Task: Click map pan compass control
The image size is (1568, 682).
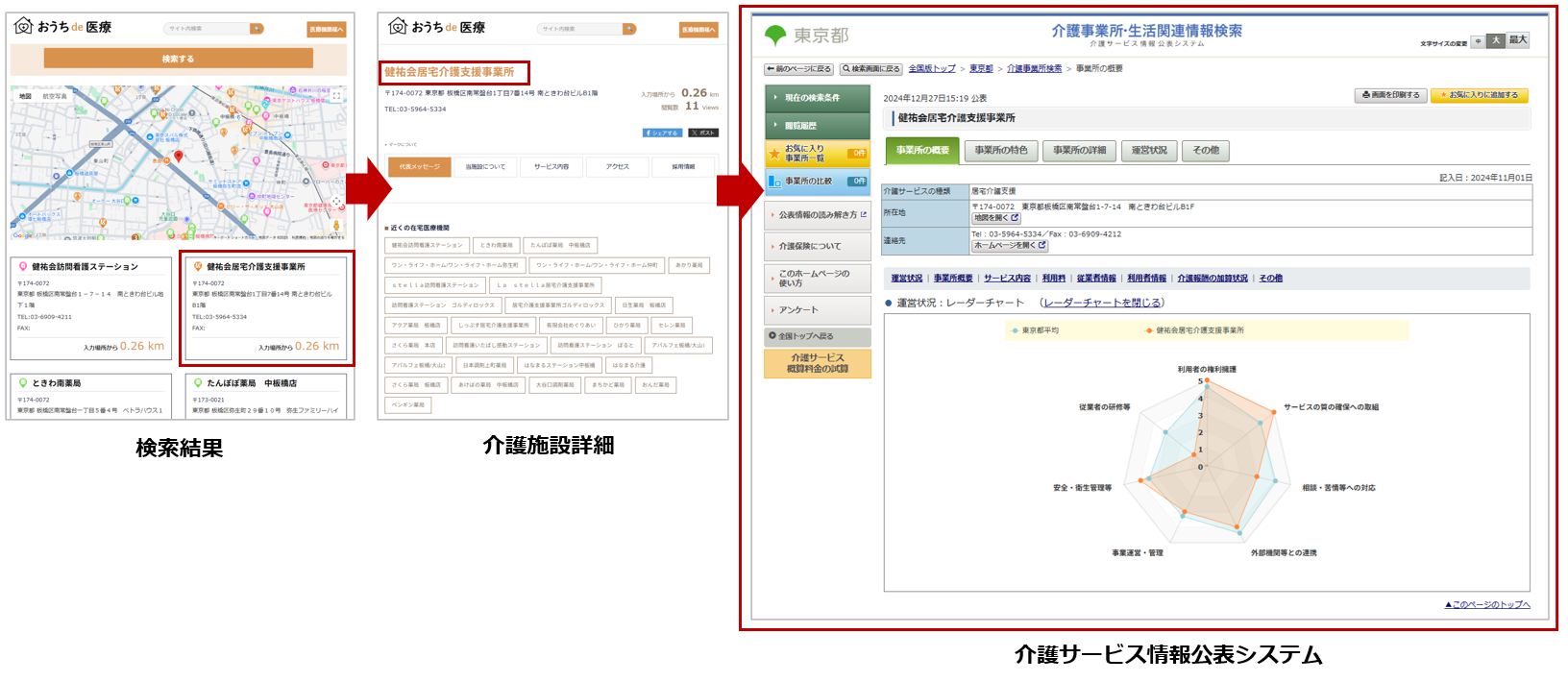Action: 336,202
